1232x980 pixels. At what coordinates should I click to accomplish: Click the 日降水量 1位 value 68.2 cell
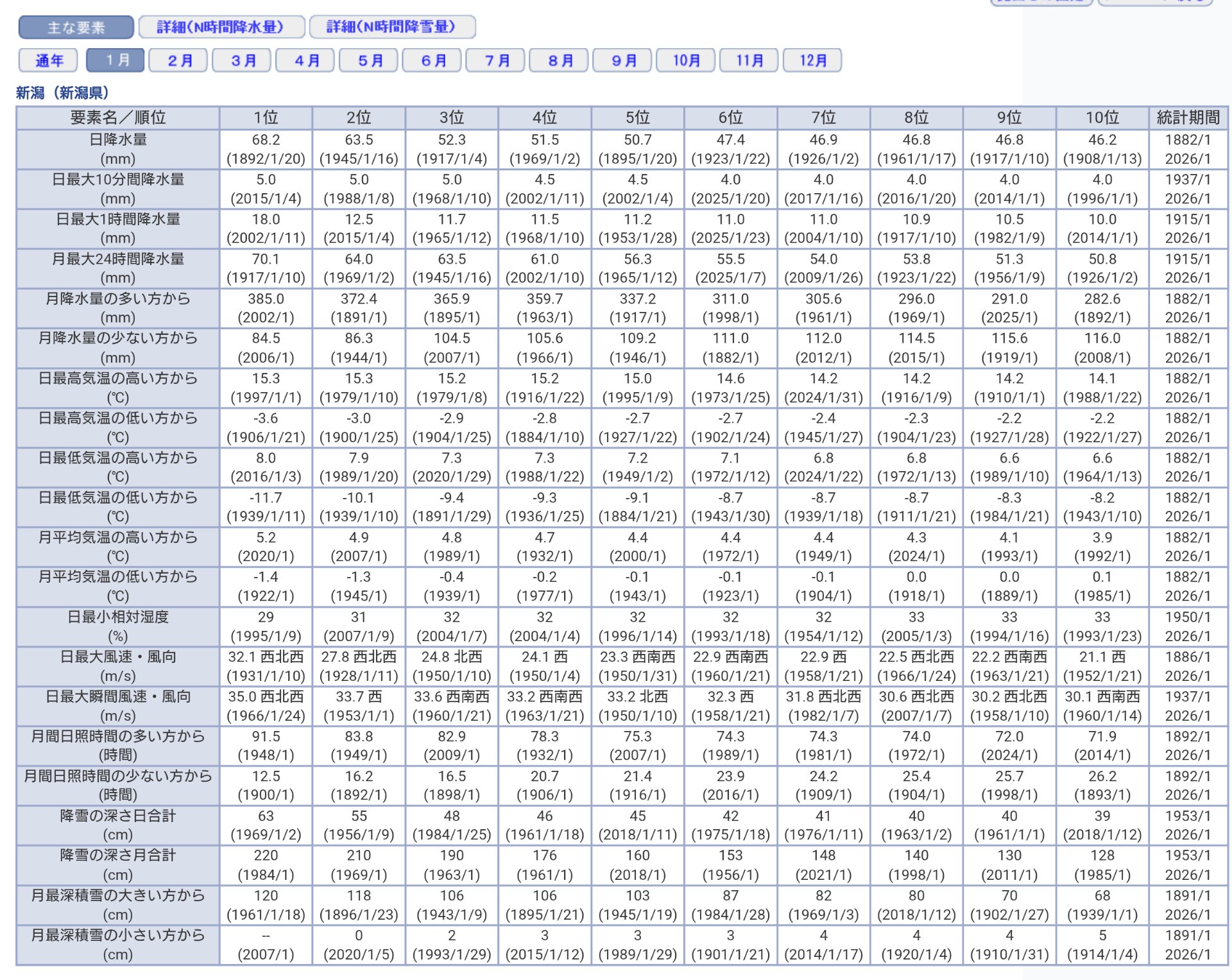[266, 140]
